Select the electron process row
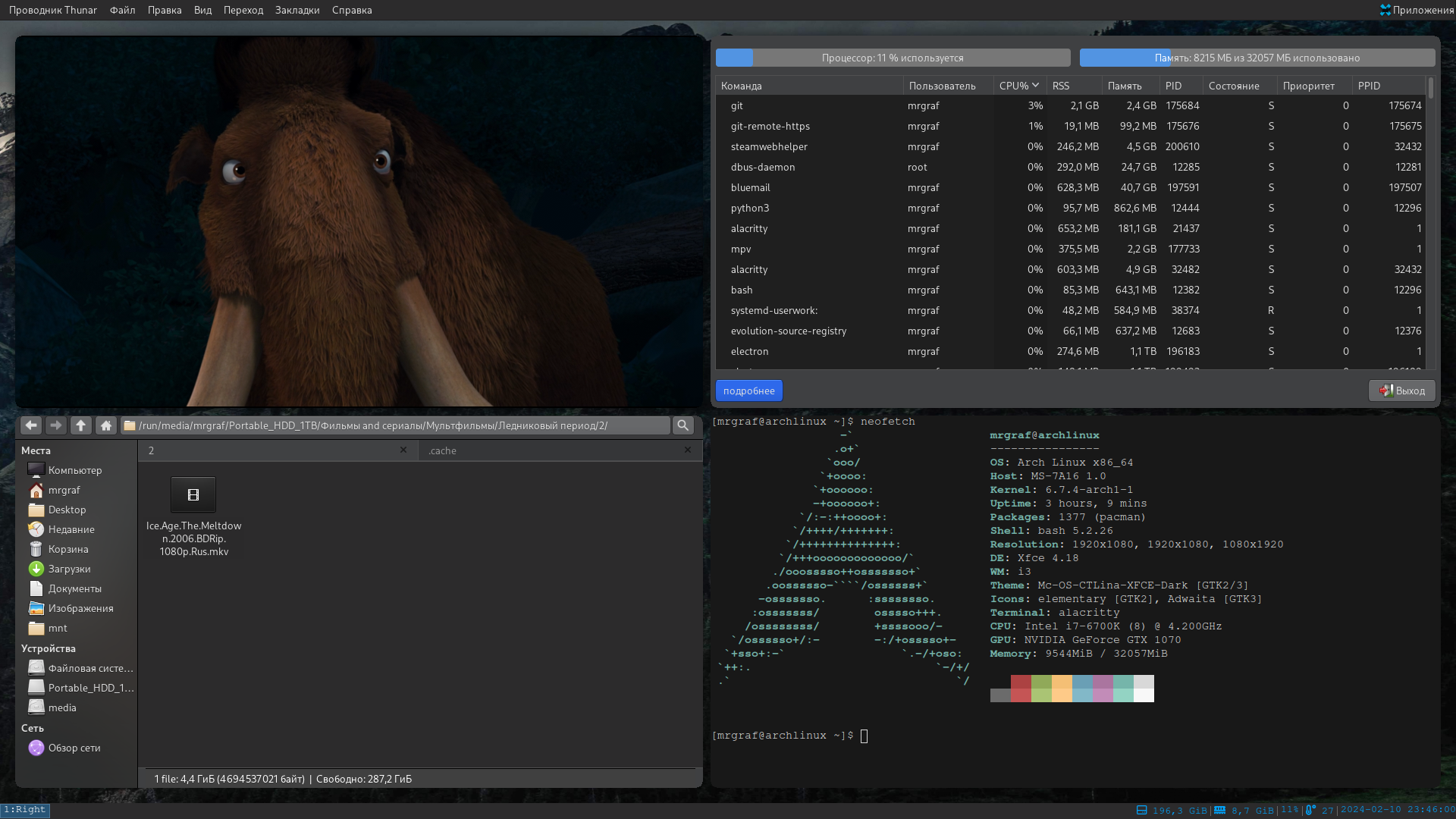Image resolution: width=1456 pixels, height=819 pixels. (1071, 351)
